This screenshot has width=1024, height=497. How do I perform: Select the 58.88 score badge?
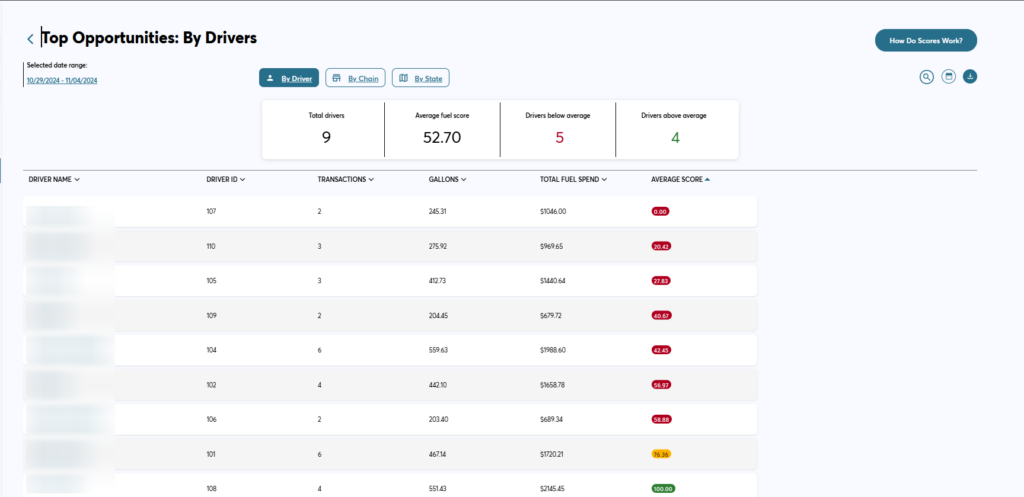[662, 419]
